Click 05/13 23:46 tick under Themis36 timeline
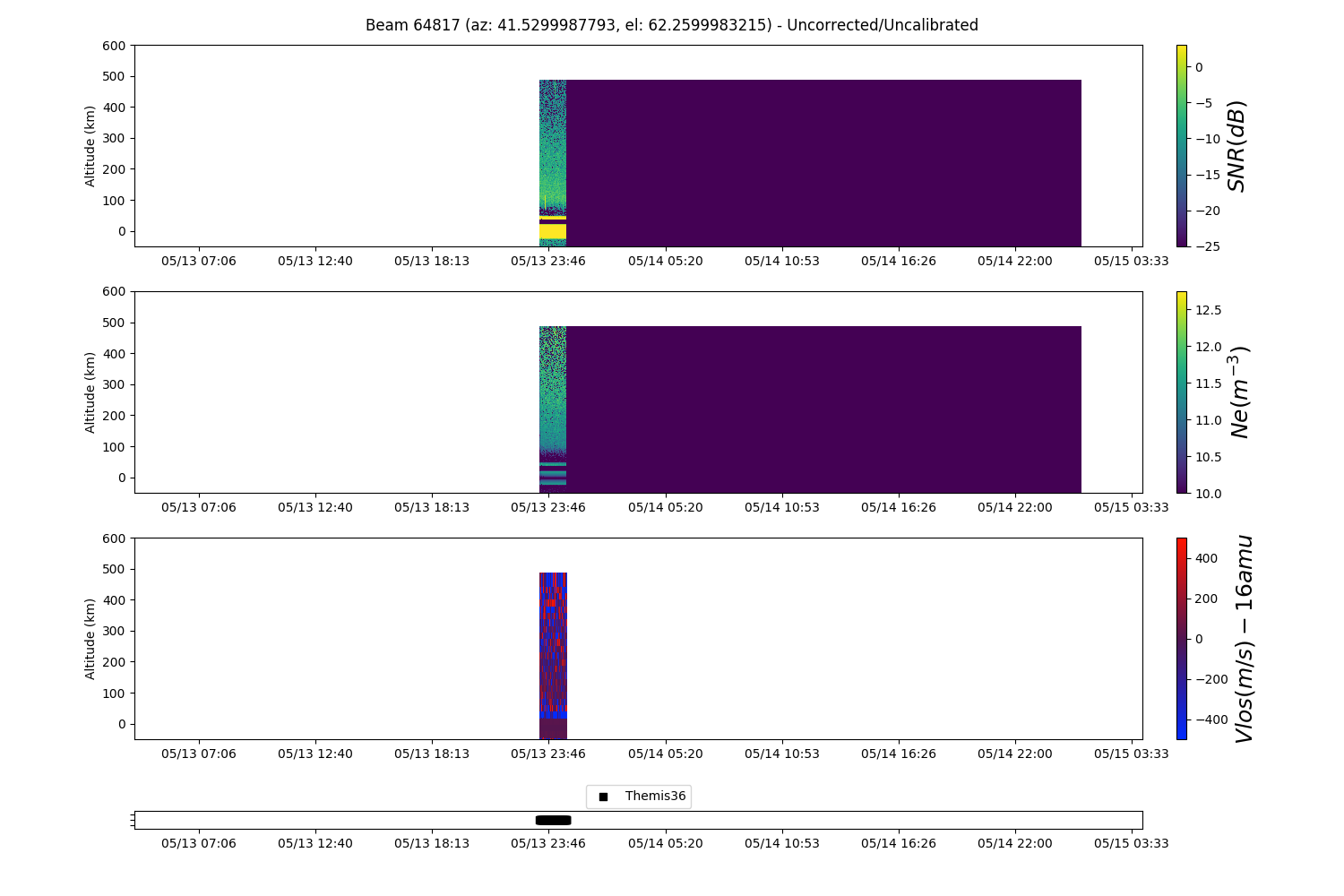 [x=548, y=843]
